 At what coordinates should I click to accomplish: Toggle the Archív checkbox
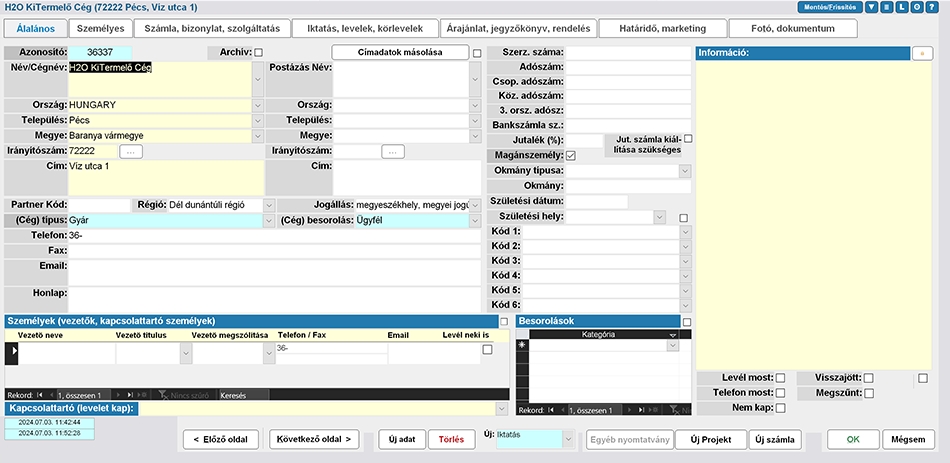[x=258, y=52]
